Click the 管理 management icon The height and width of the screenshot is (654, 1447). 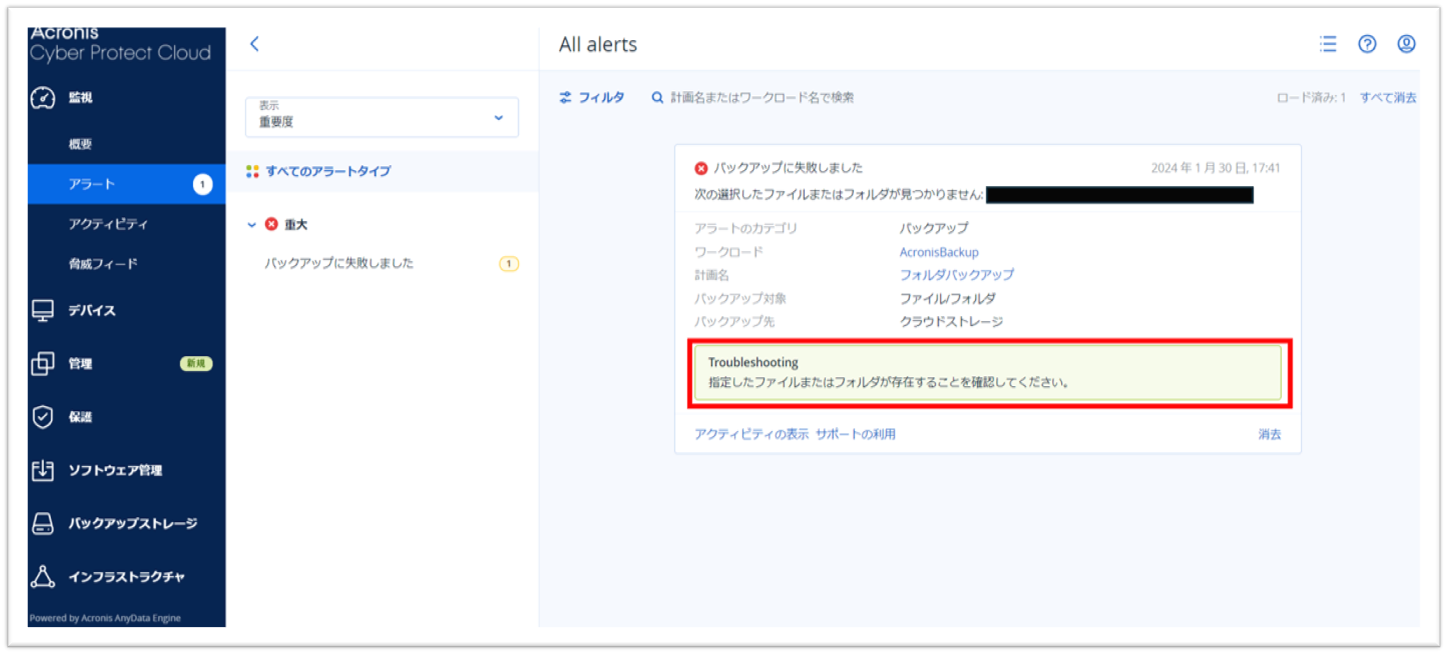click(42, 364)
